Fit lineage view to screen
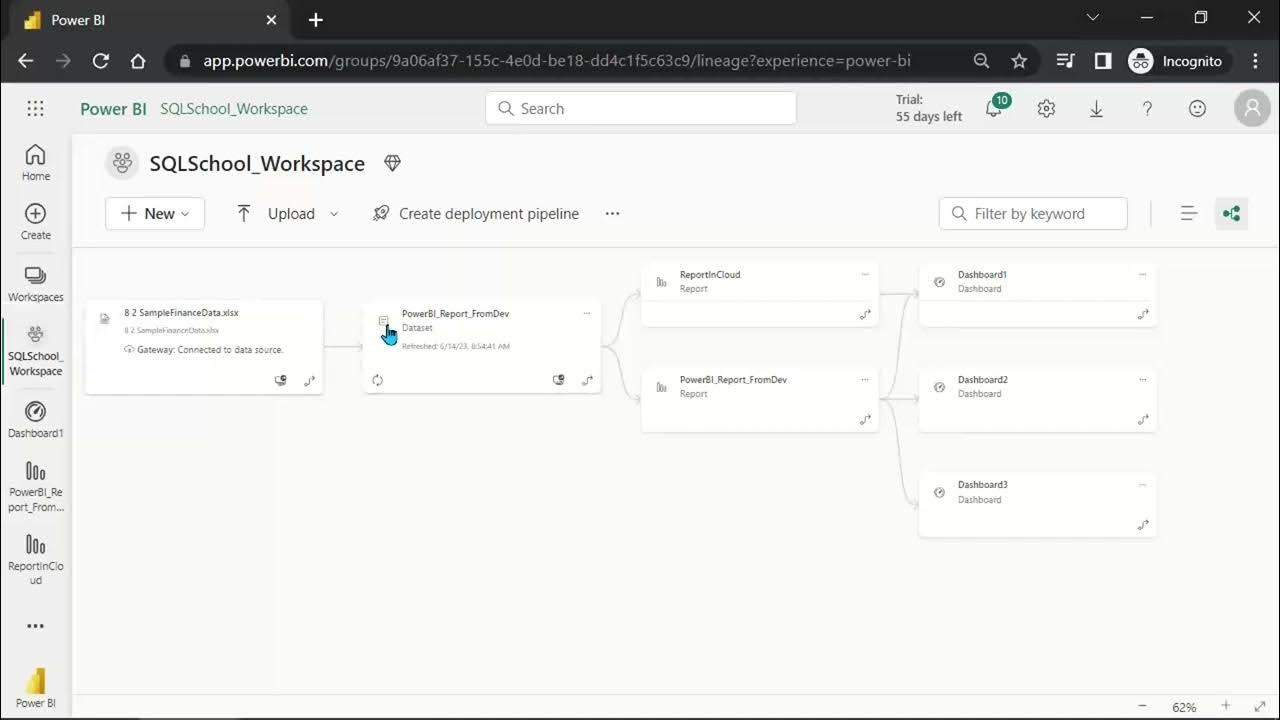1280x720 pixels. 1260,706
